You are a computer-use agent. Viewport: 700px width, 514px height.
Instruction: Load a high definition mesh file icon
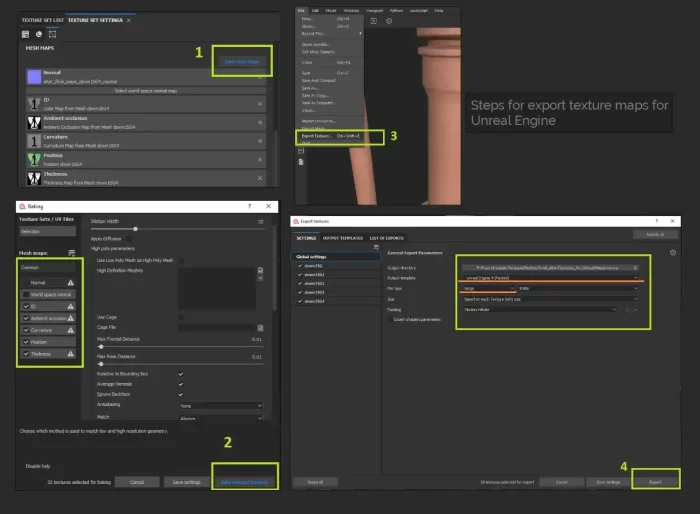[x=259, y=271]
